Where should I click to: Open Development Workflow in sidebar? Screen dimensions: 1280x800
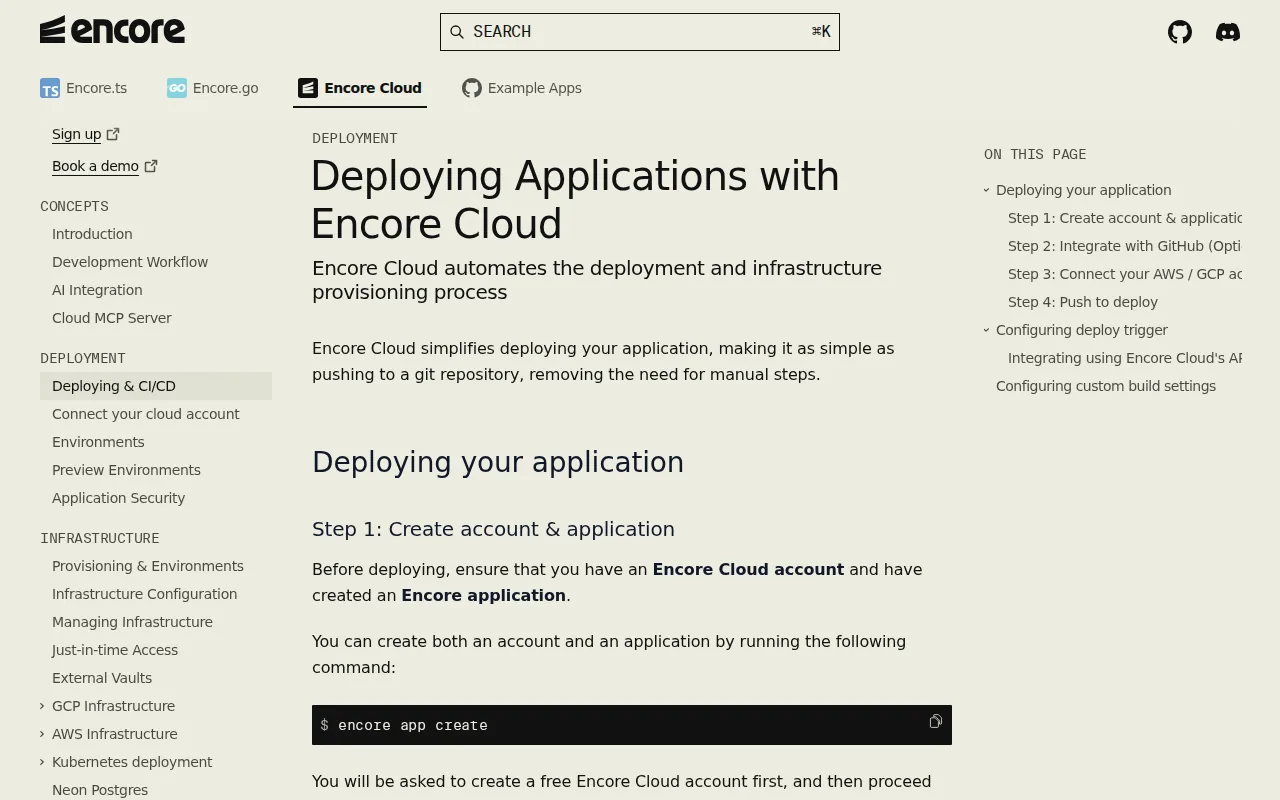click(x=130, y=262)
